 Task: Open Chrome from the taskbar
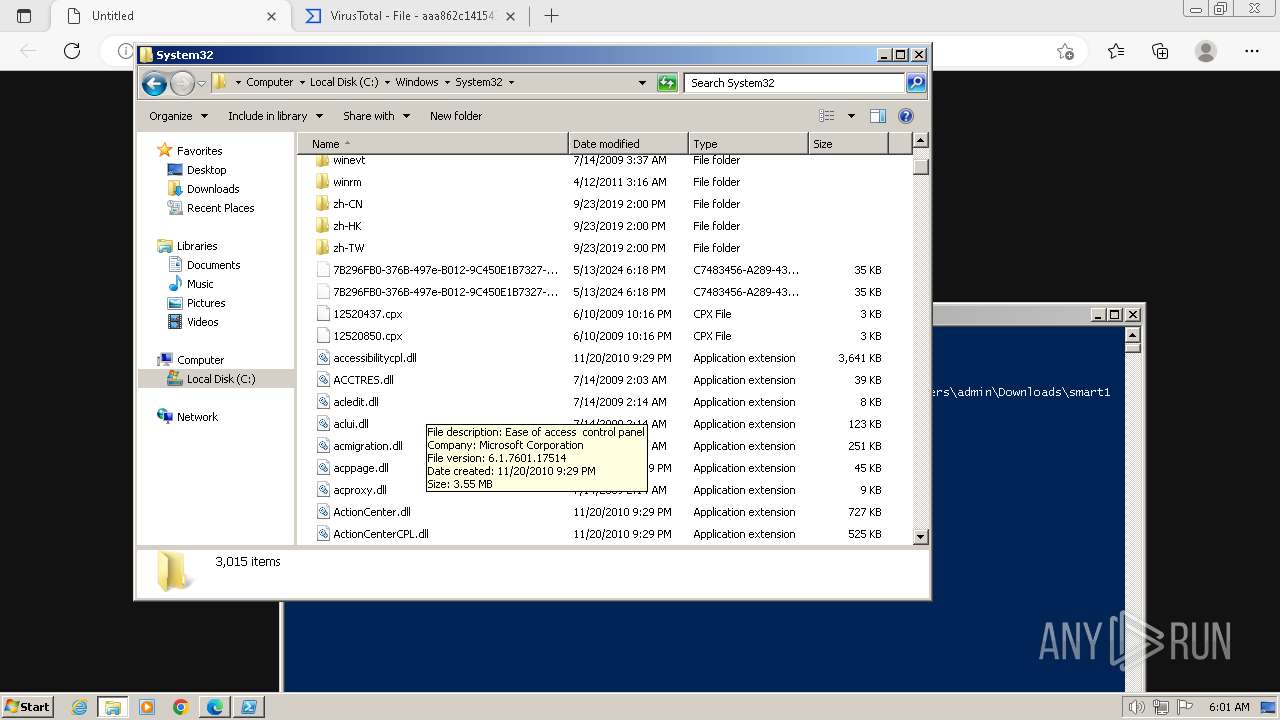tap(181, 707)
